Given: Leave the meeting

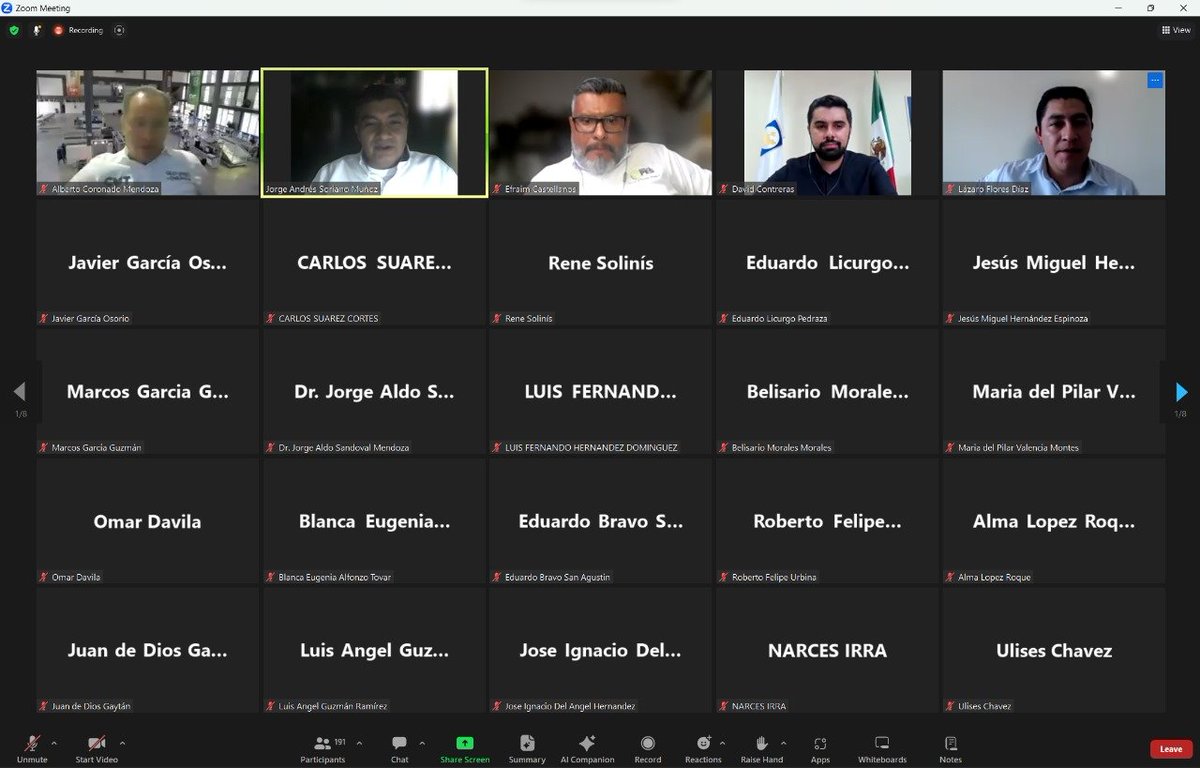Looking at the screenshot, I should (x=1171, y=749).
